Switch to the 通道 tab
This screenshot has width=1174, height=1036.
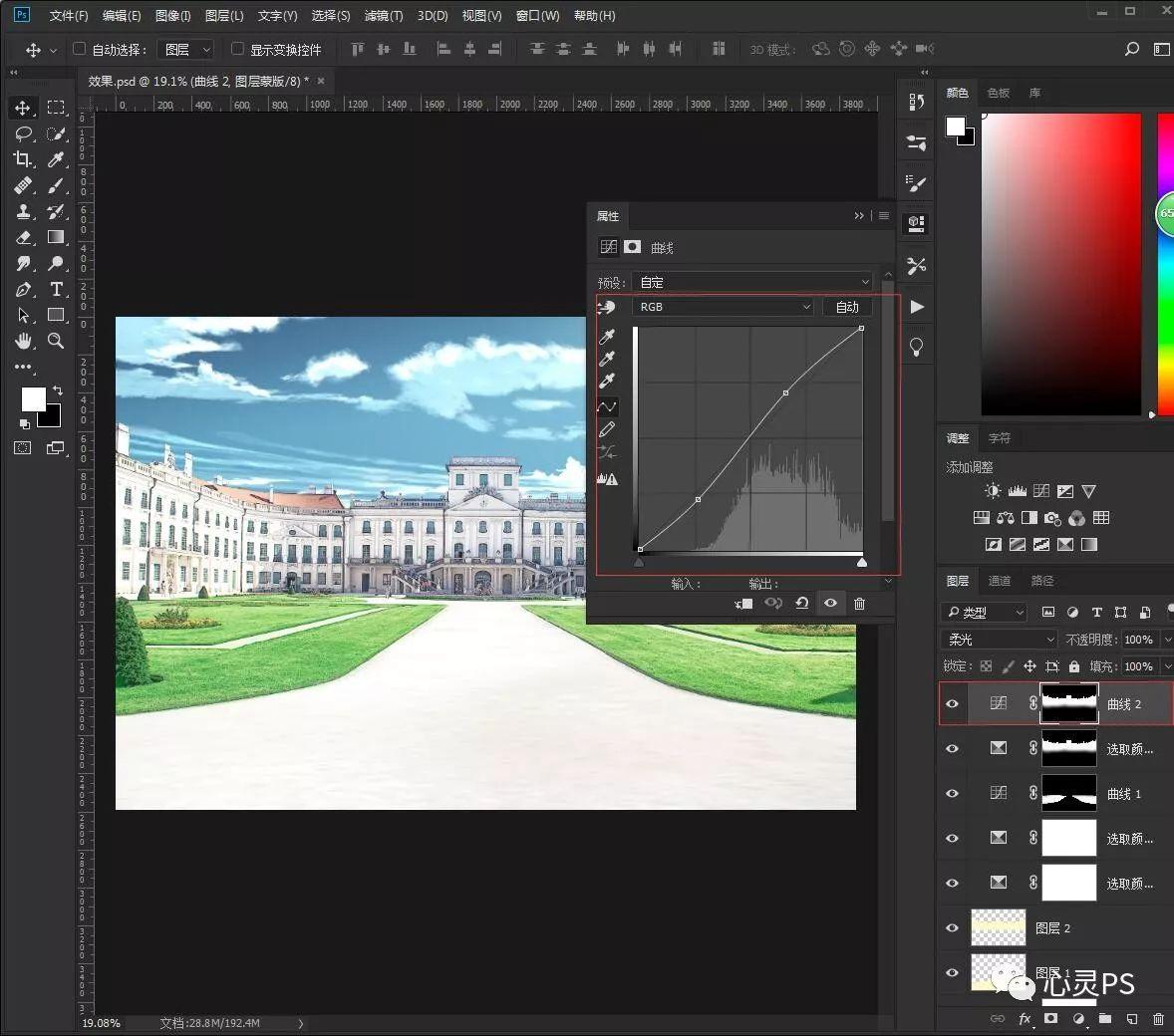click(1000, 580)
